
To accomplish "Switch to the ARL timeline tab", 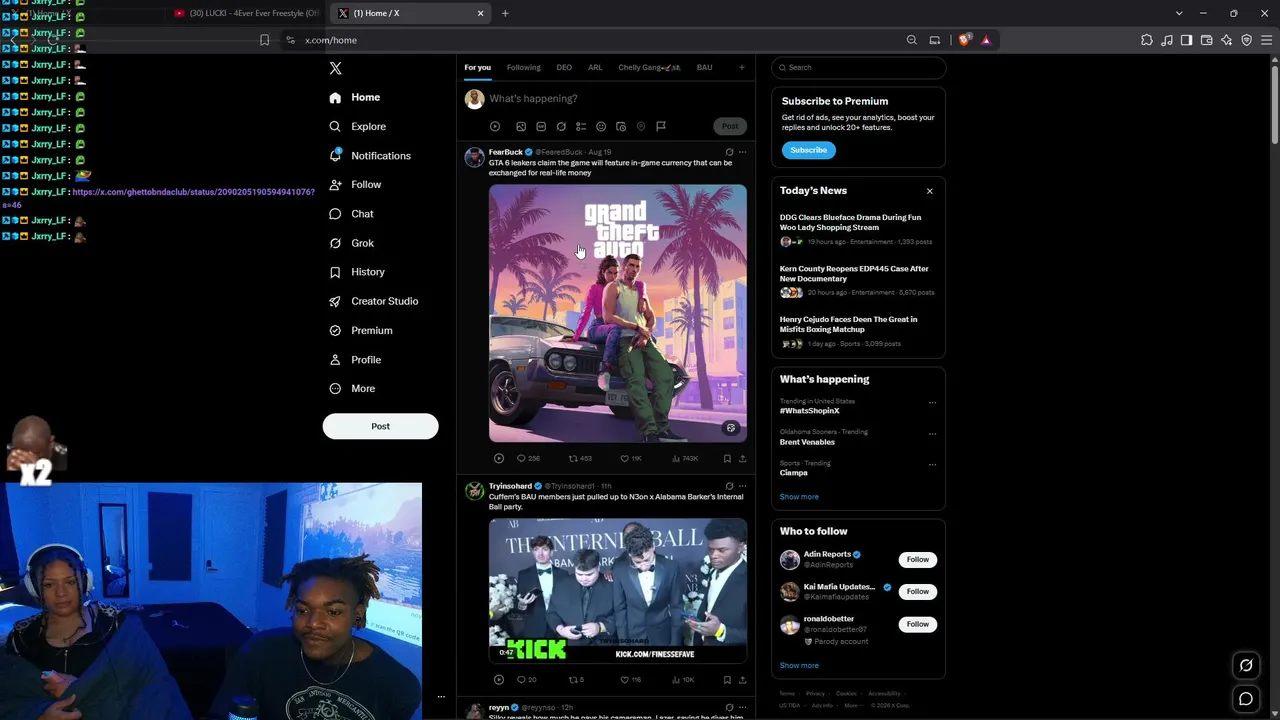I will click(595, 68).
